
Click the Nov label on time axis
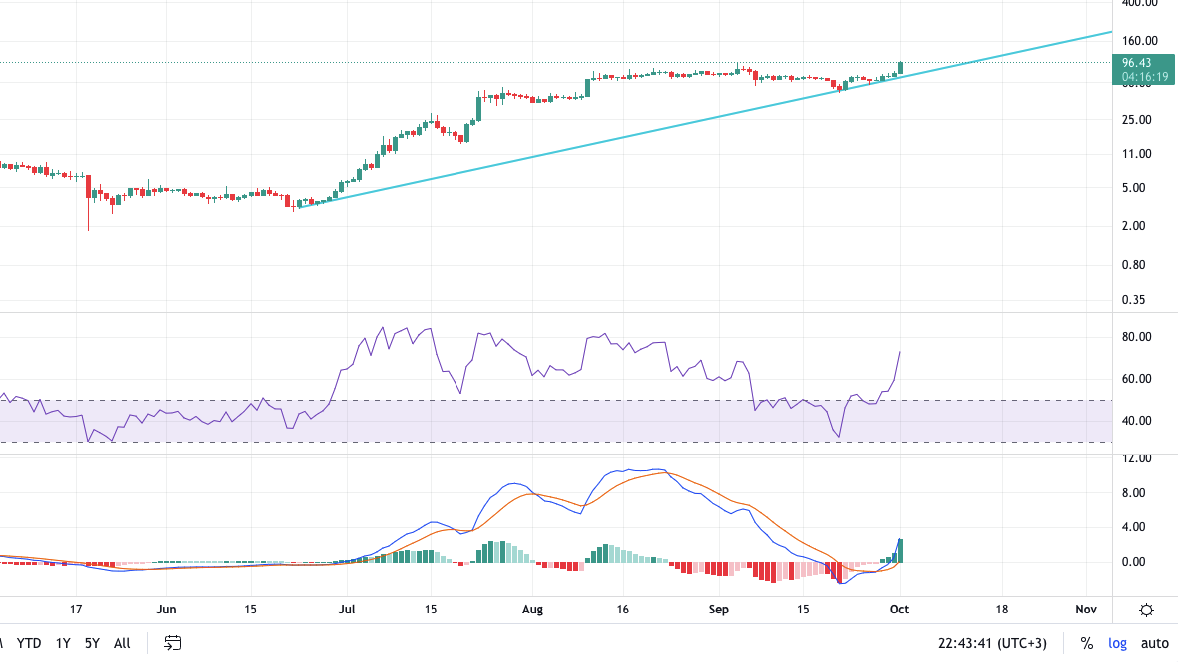tap(1086, 609)
